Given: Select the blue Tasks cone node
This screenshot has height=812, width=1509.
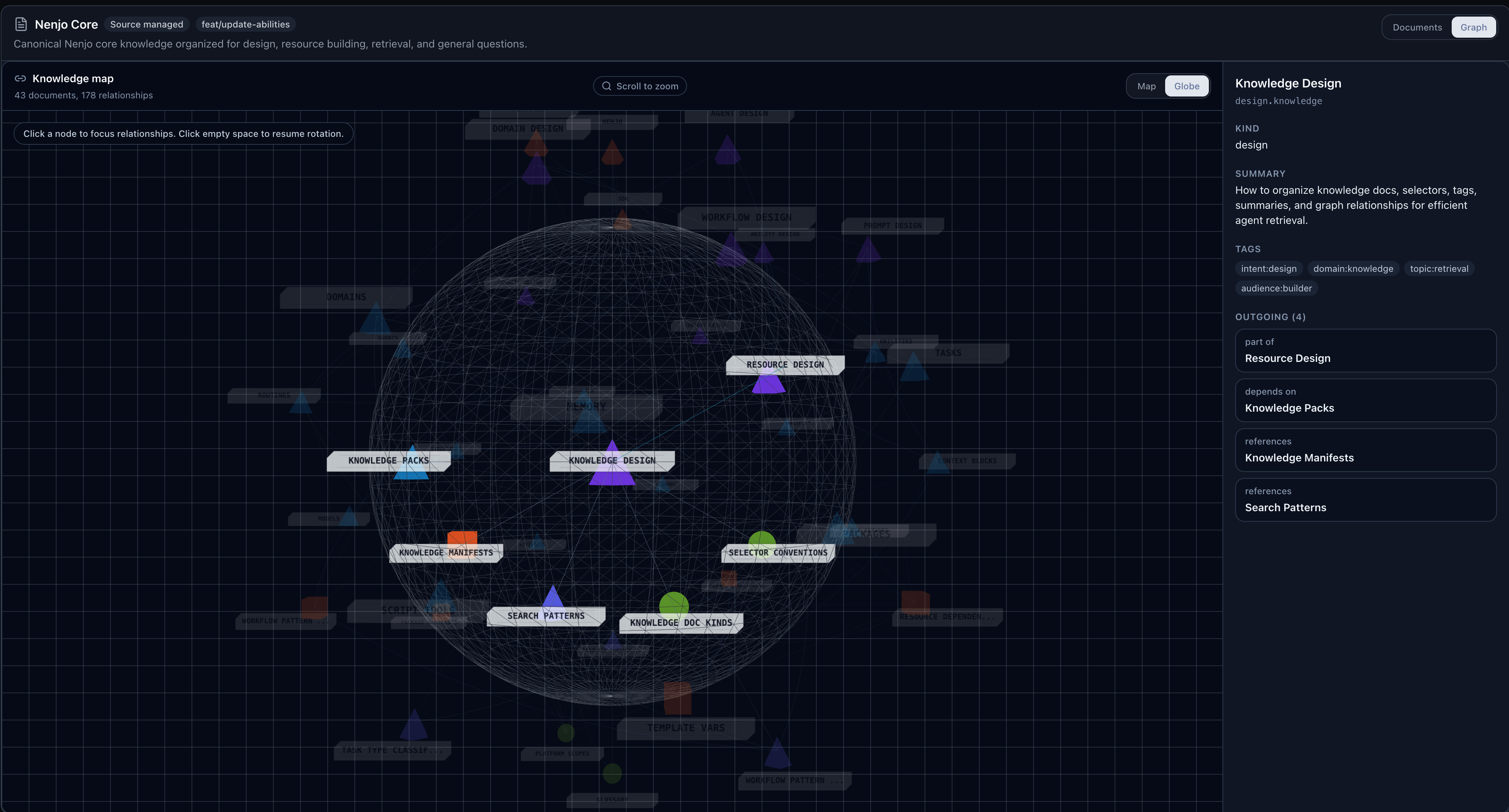Looking at the screenshot, I should [914, 366].
